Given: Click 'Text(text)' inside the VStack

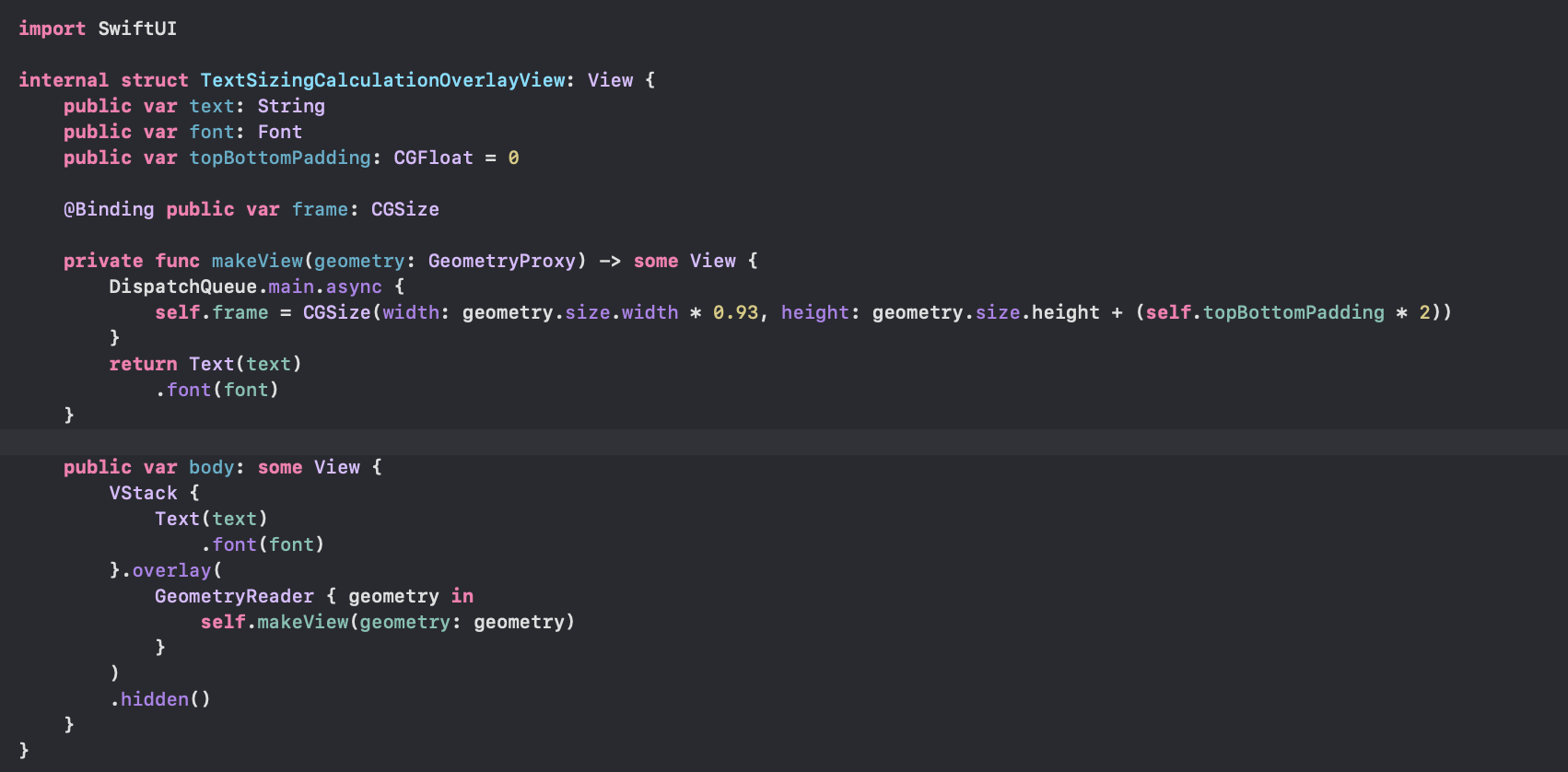Looking at the screenshot, I should coord(212,519).
